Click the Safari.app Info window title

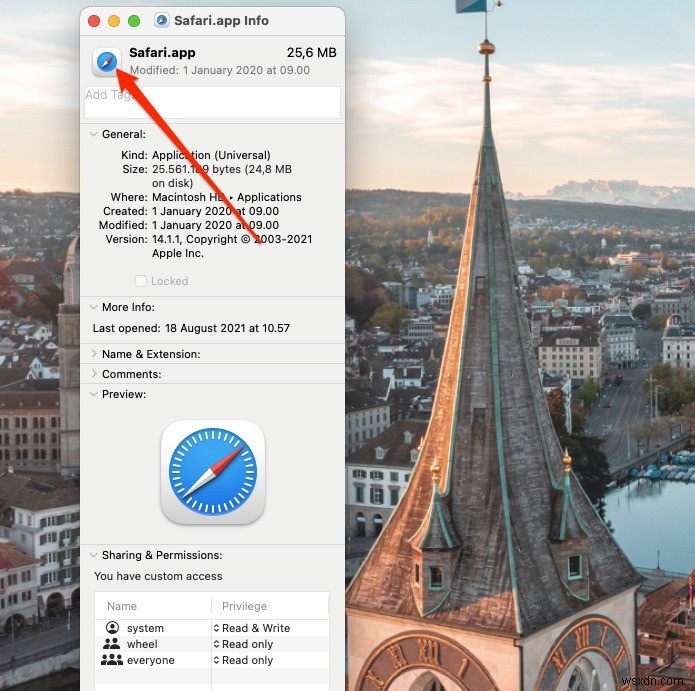[221, 20]
